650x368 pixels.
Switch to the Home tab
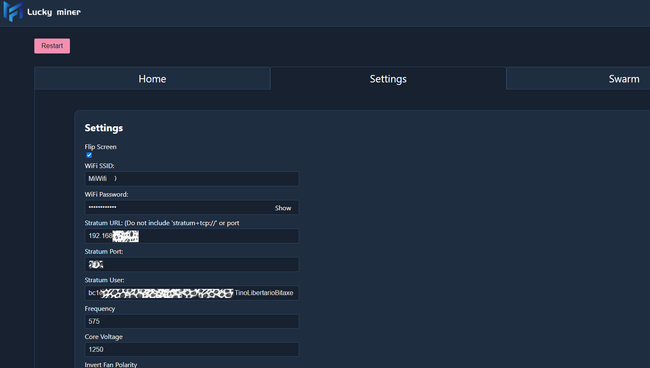(152, 79)
